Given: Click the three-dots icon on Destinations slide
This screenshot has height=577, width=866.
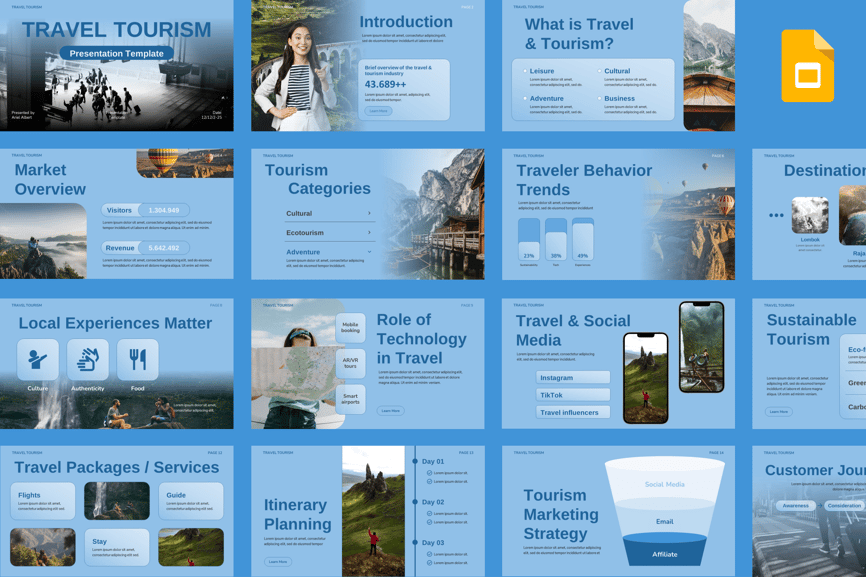Looking at the screenshot, I should pyautogui.click(x=776, y=215).
